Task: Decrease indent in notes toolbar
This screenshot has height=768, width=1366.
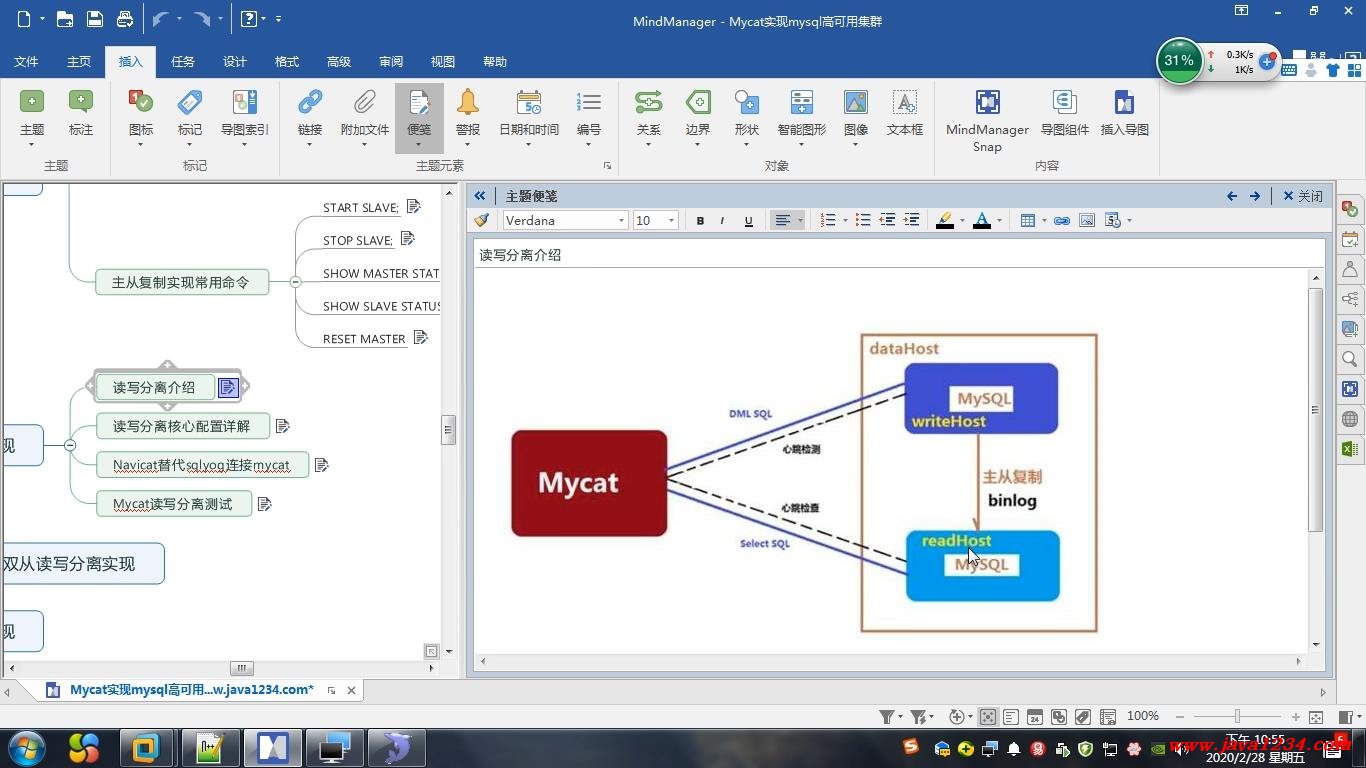Action: point(887,220)
